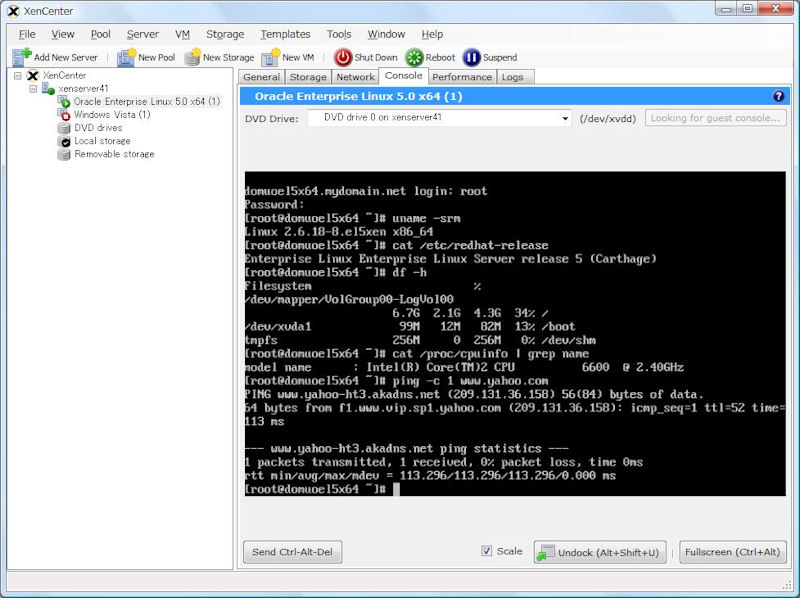Open help via blue question mark icon
Viewport: 800px width, 598px height.
coord(778,96)
